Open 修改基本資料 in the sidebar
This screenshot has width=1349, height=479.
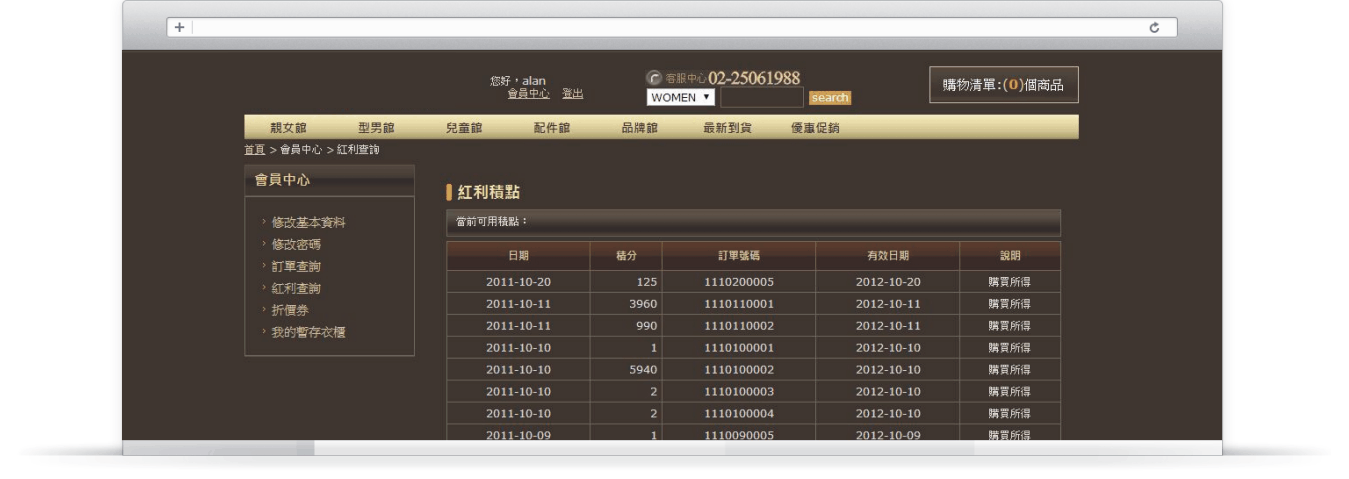click(x=308, y=222)
